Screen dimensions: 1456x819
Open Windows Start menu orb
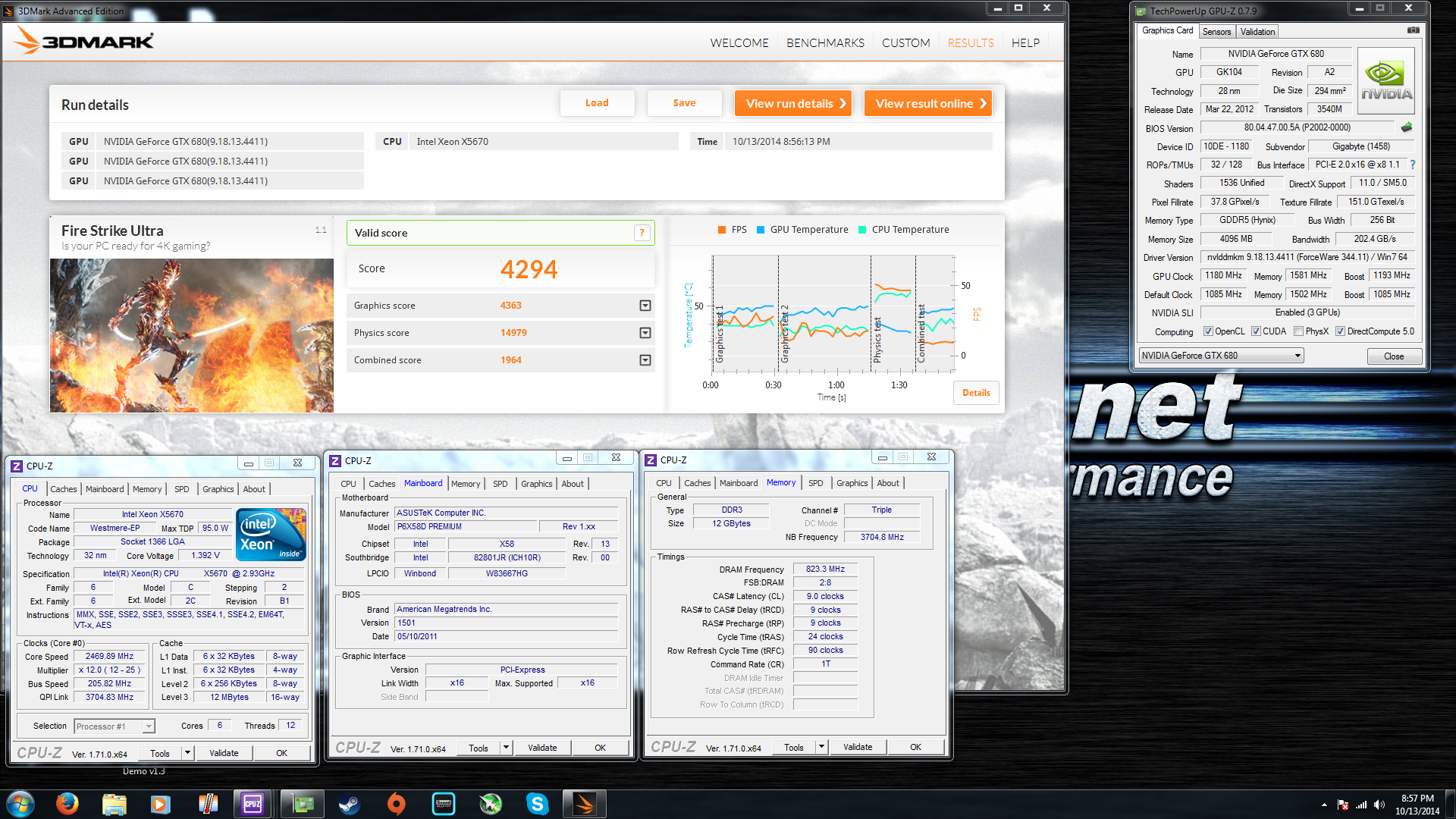20,804
